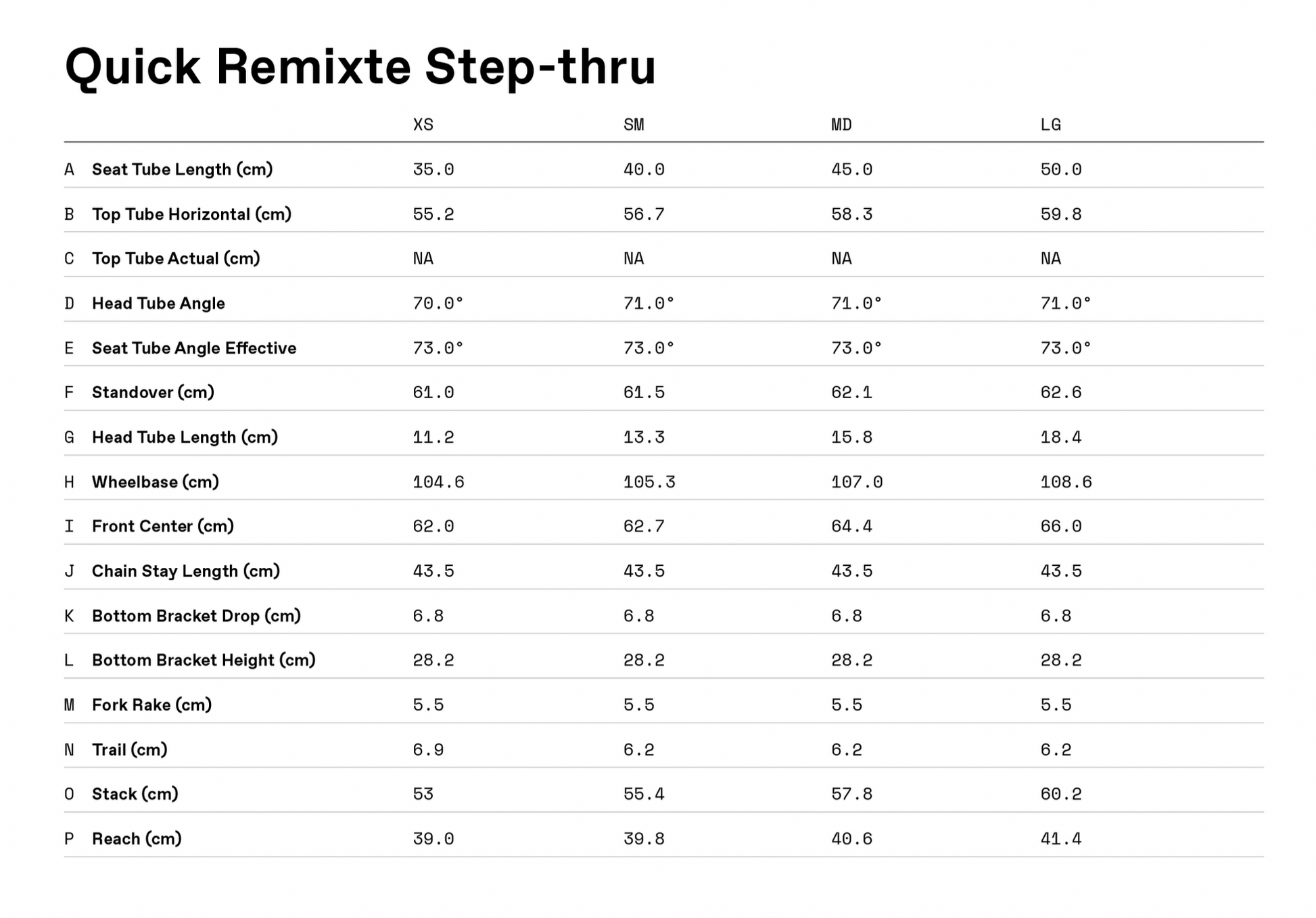Click the XS Stack value 53
This screenshot has width=1316, height=918.
(423, 794)
